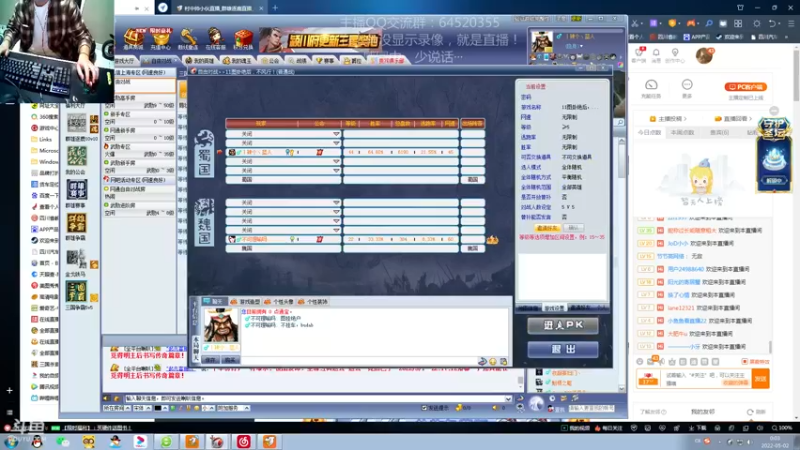
Task: Click the 三国 update promotional banner
Action: click(320, 40)
